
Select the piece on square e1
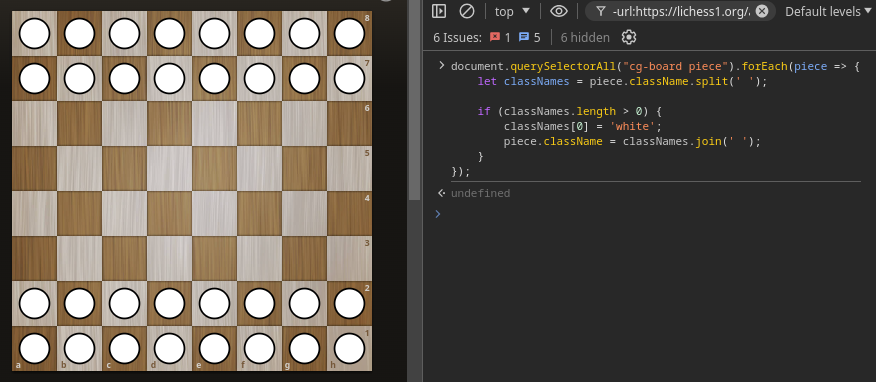pyautogui.click(x=215, y=348)
